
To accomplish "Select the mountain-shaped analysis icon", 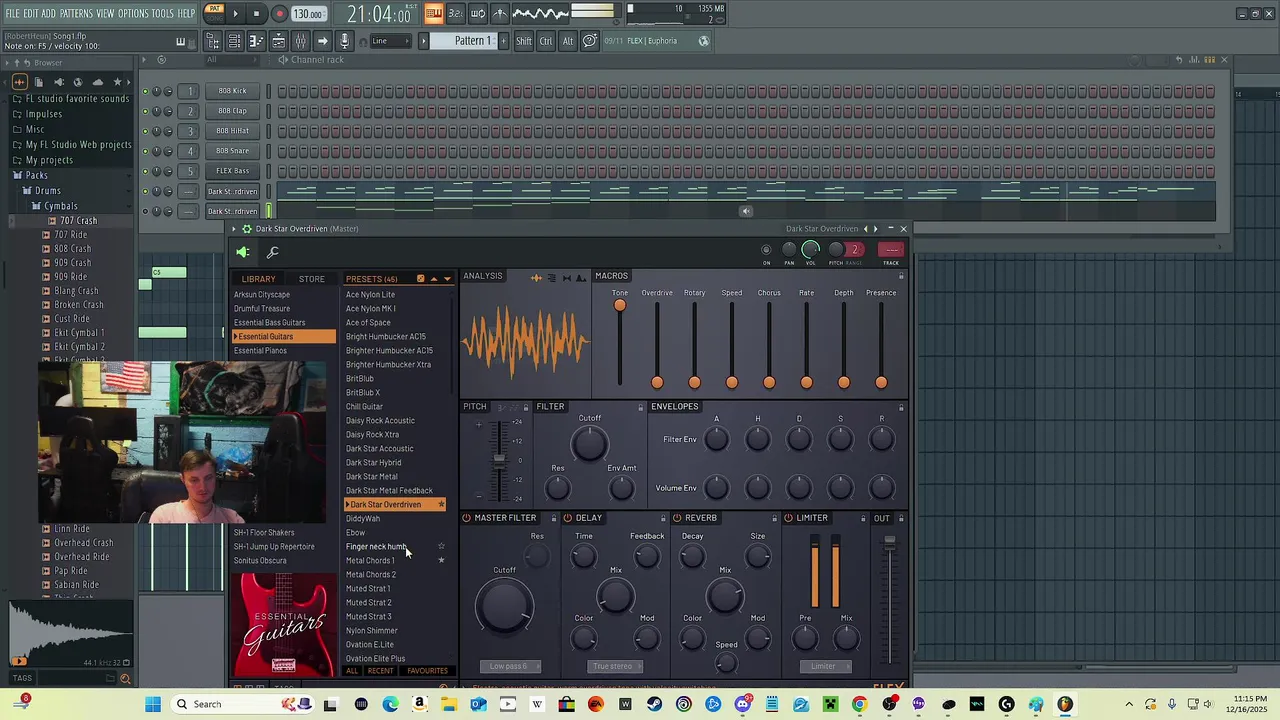I will click(581, 277).
